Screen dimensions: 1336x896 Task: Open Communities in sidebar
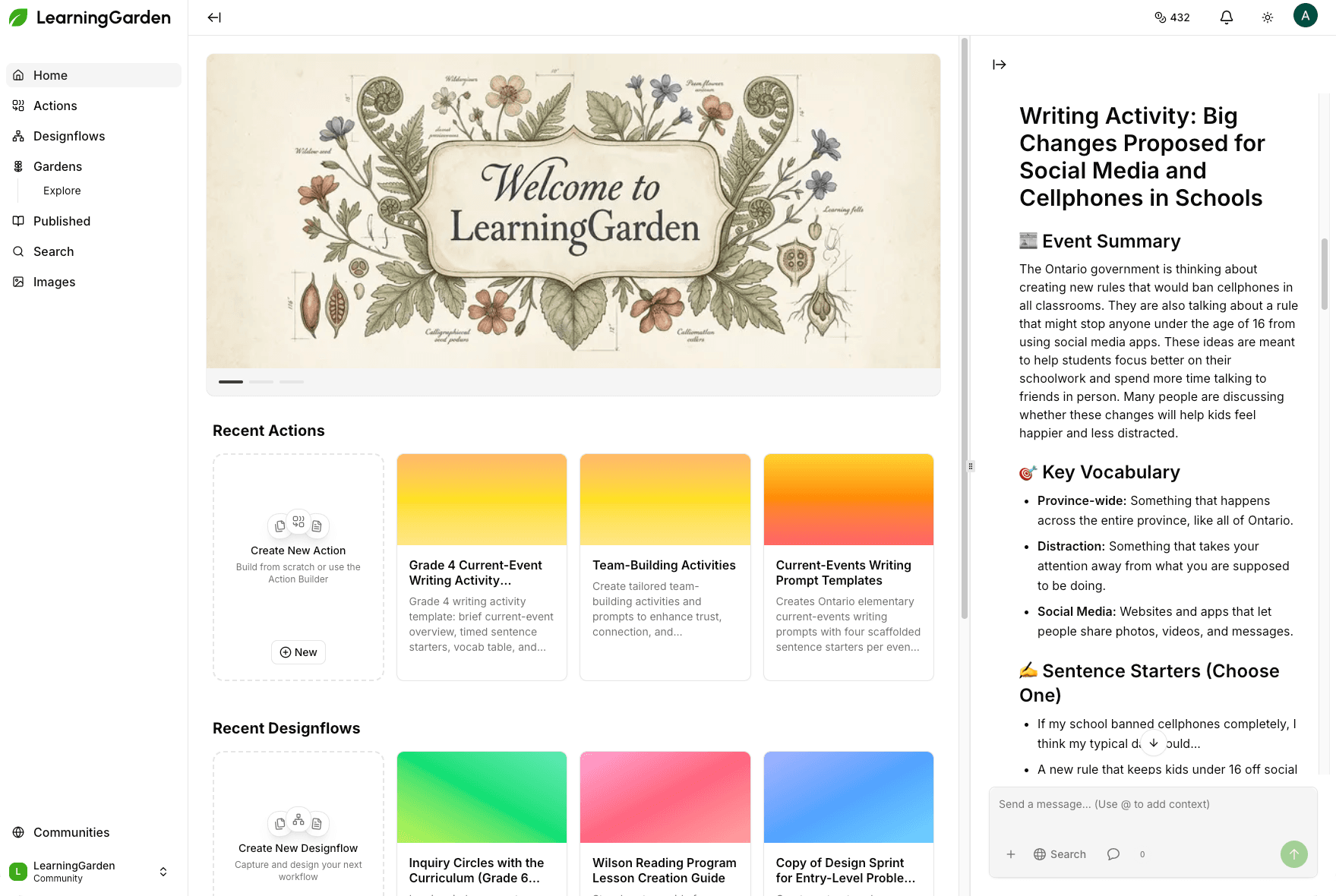93,832
